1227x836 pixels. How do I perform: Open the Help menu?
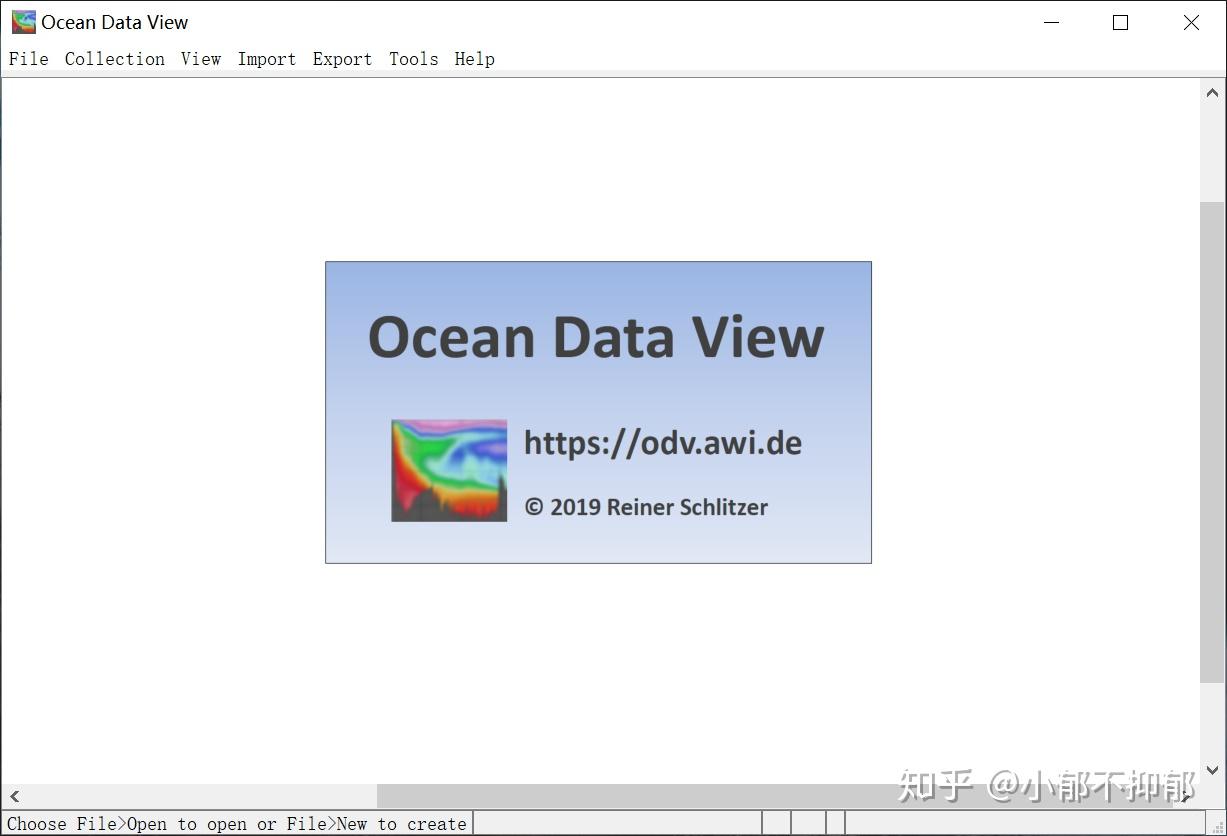tap(474, 59)
